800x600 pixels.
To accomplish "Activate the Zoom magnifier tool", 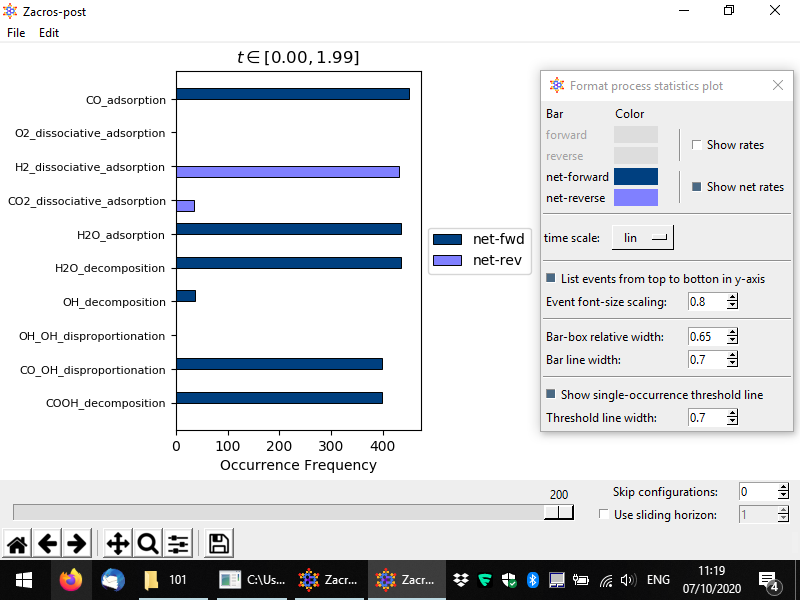I will click(x=148, y=544).
